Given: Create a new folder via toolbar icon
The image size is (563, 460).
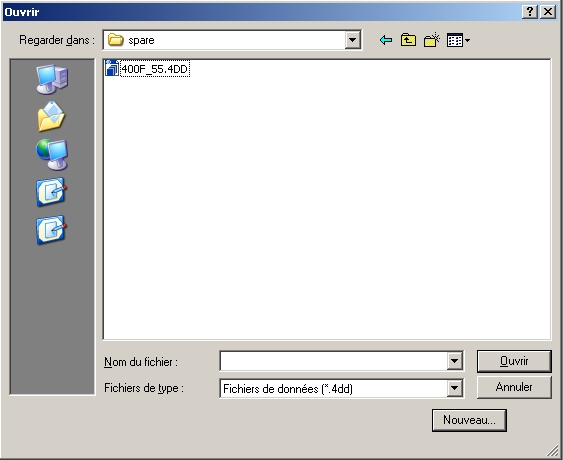Looking at the screenshot, I should click(432, 40).
